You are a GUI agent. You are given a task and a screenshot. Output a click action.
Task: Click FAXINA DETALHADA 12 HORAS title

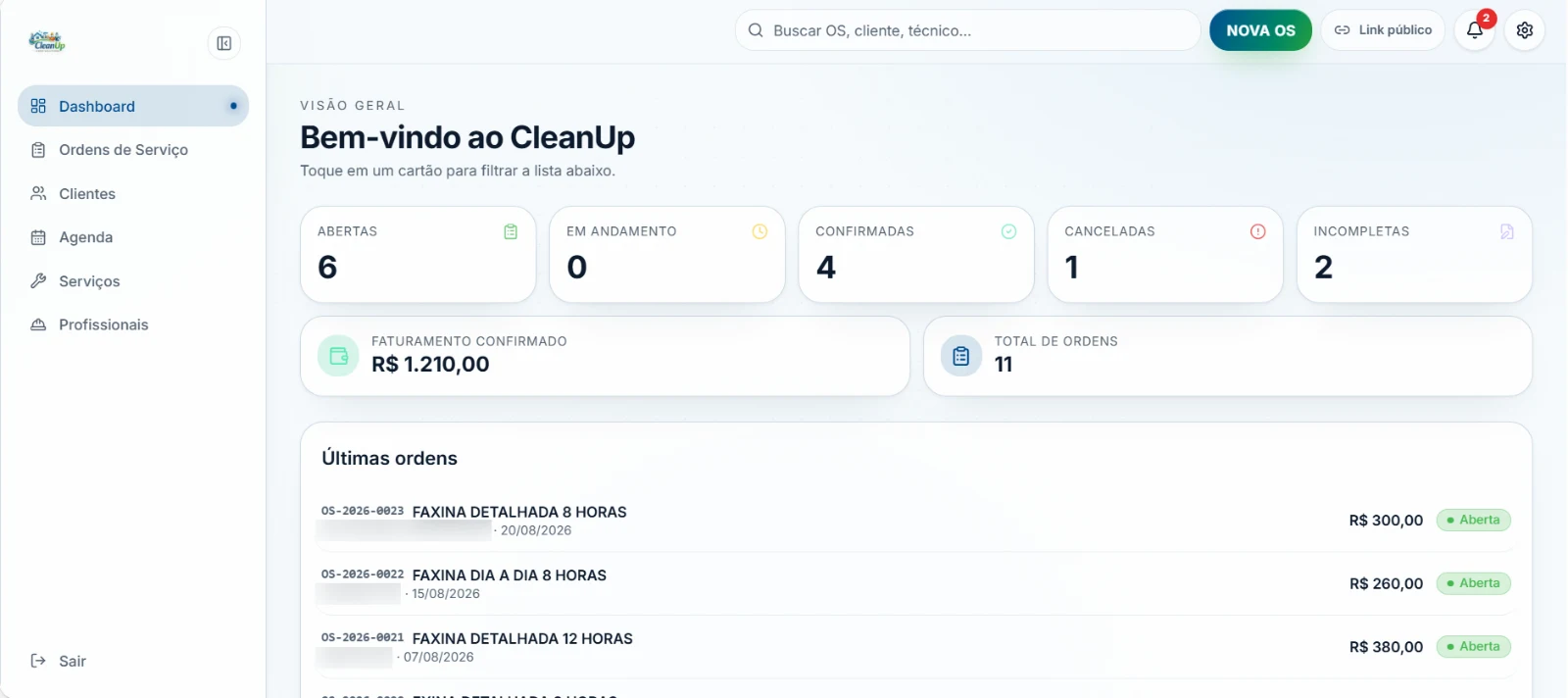pos(522,638)
